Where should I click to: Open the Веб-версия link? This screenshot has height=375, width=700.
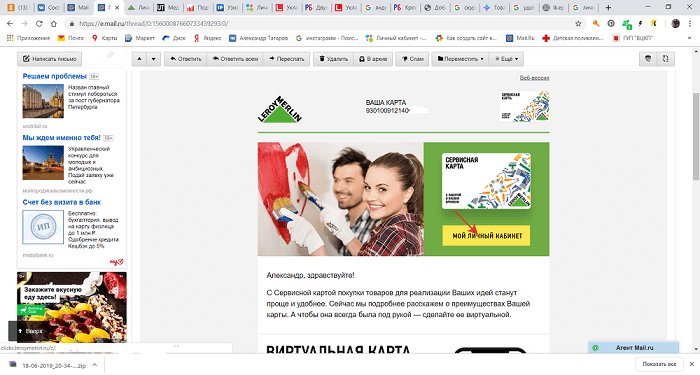coord(534,78)
